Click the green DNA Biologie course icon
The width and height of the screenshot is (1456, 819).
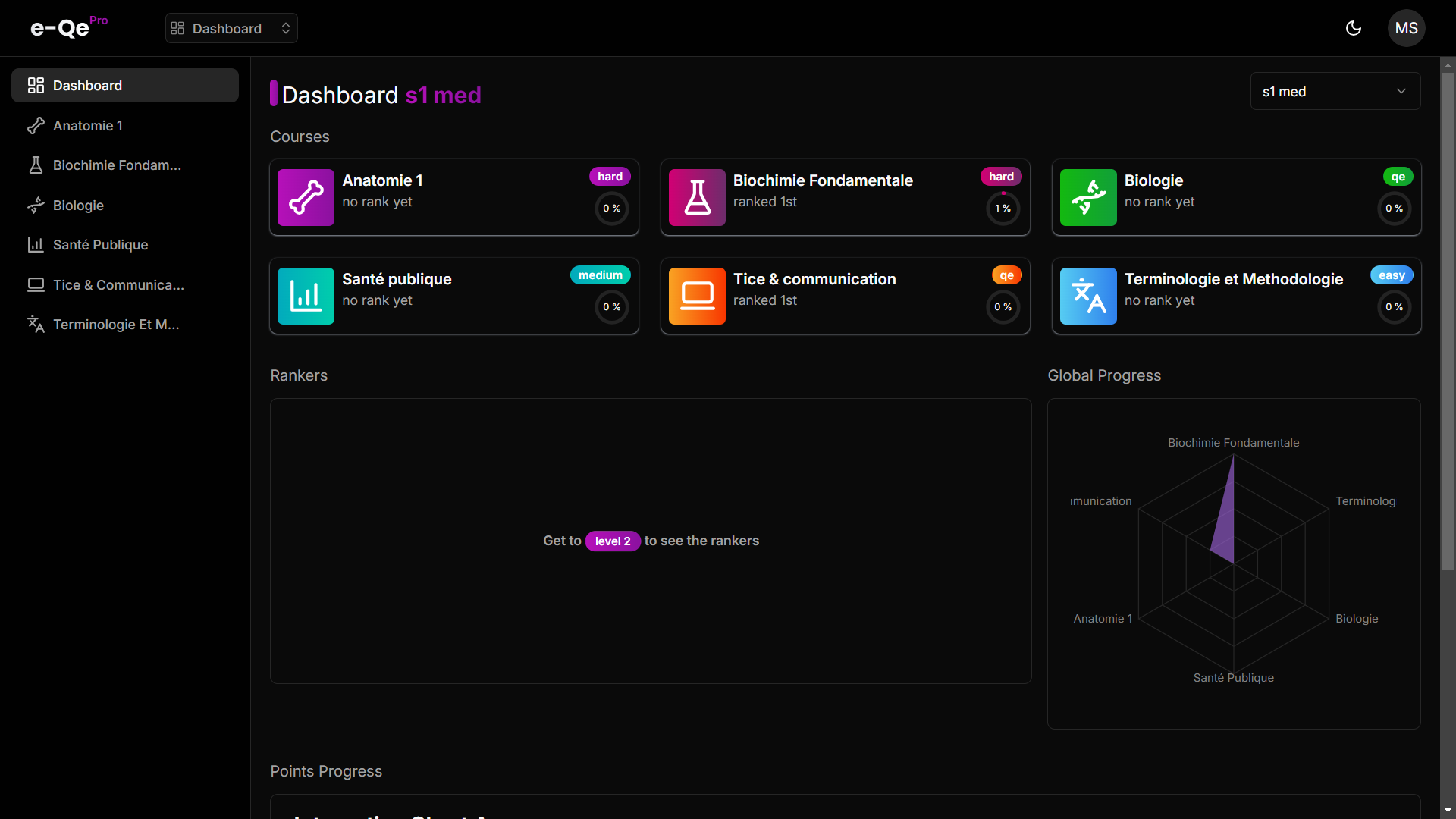click(1088, 197)
